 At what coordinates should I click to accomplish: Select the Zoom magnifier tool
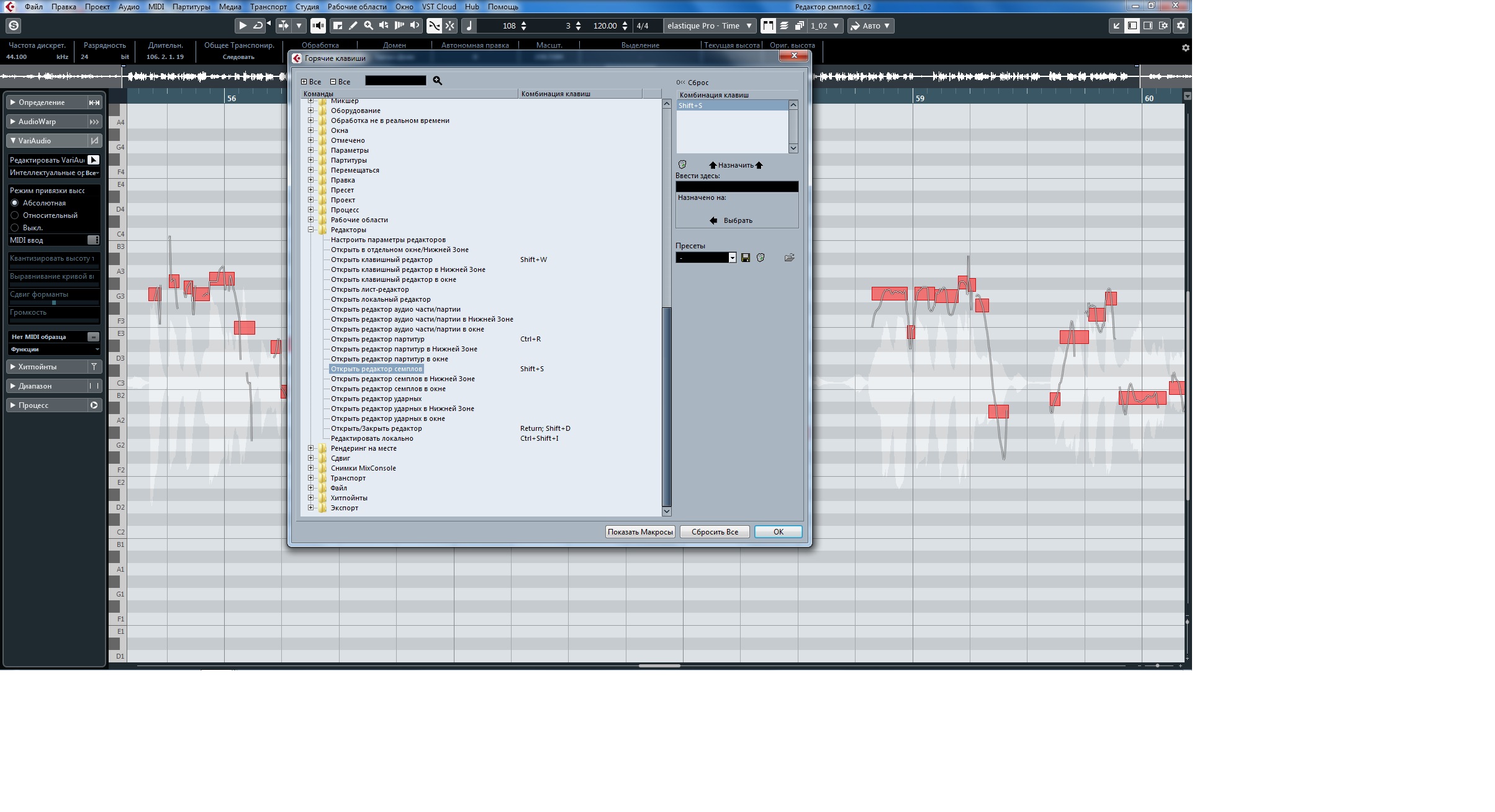point(369,25)
